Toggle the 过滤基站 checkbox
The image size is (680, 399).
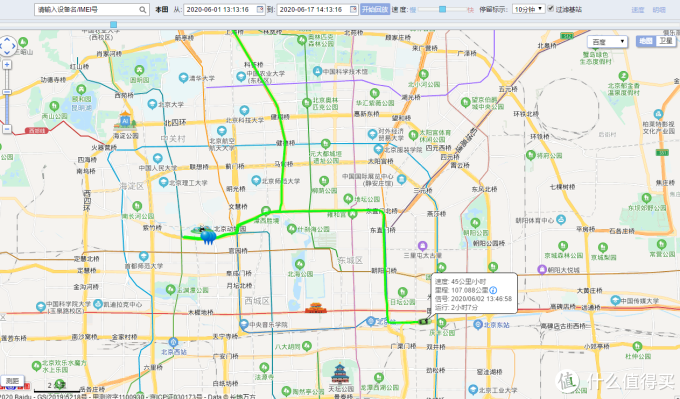[551, 9]
